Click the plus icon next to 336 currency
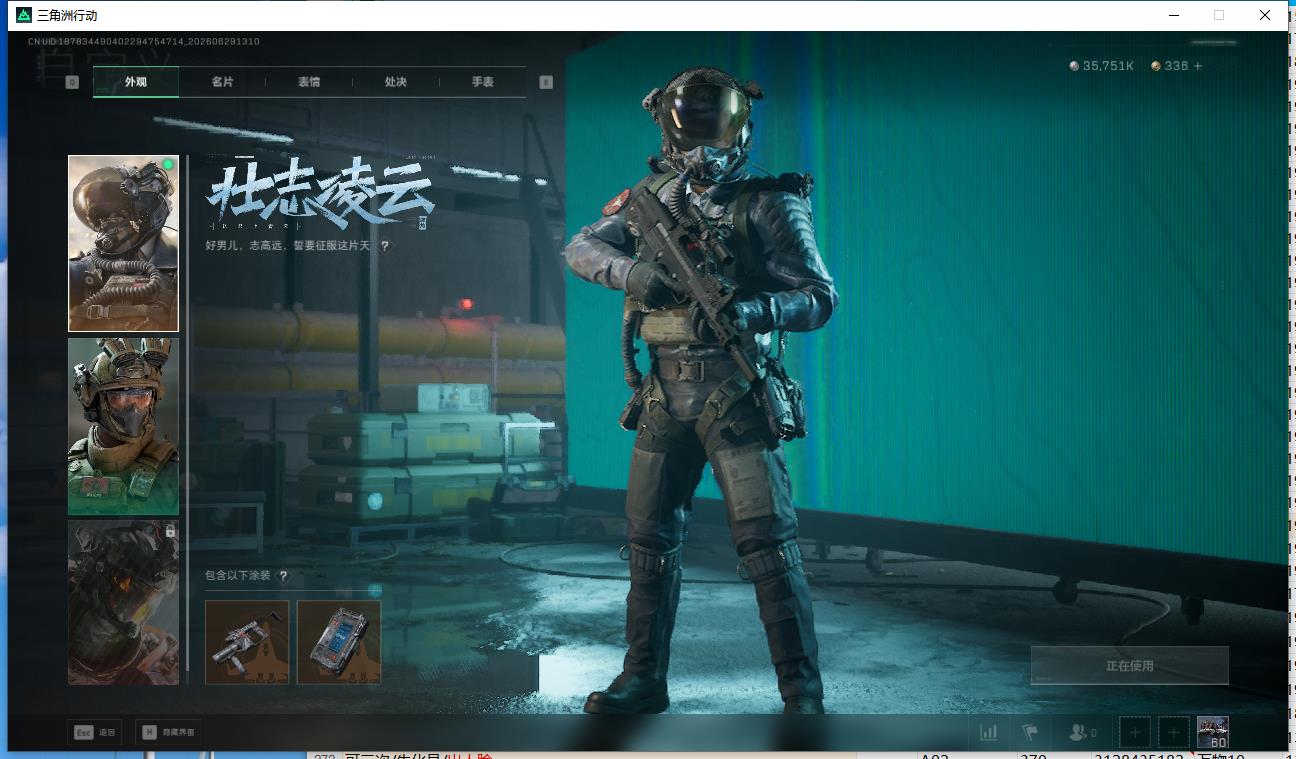Viewport: 1296px width, 759px height. (x=1198, y=66)
